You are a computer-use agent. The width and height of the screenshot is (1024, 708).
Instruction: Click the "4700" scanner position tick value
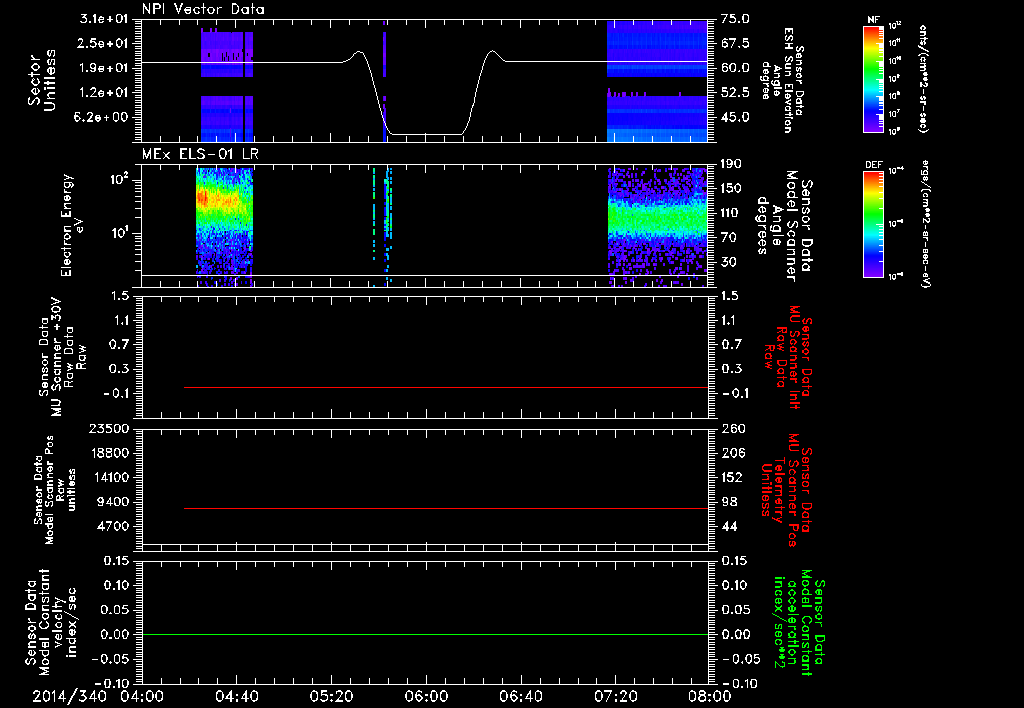point(112,526)
